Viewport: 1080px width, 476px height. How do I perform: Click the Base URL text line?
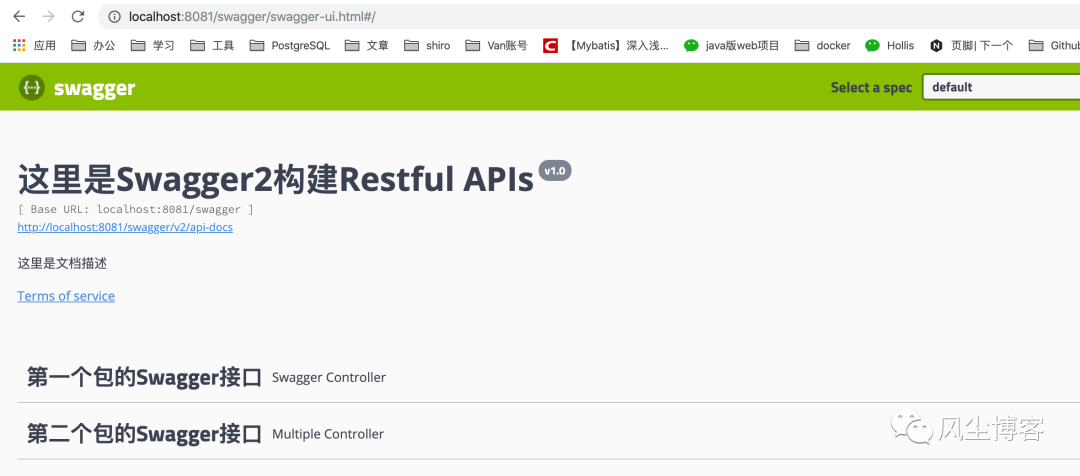[135, 209]
